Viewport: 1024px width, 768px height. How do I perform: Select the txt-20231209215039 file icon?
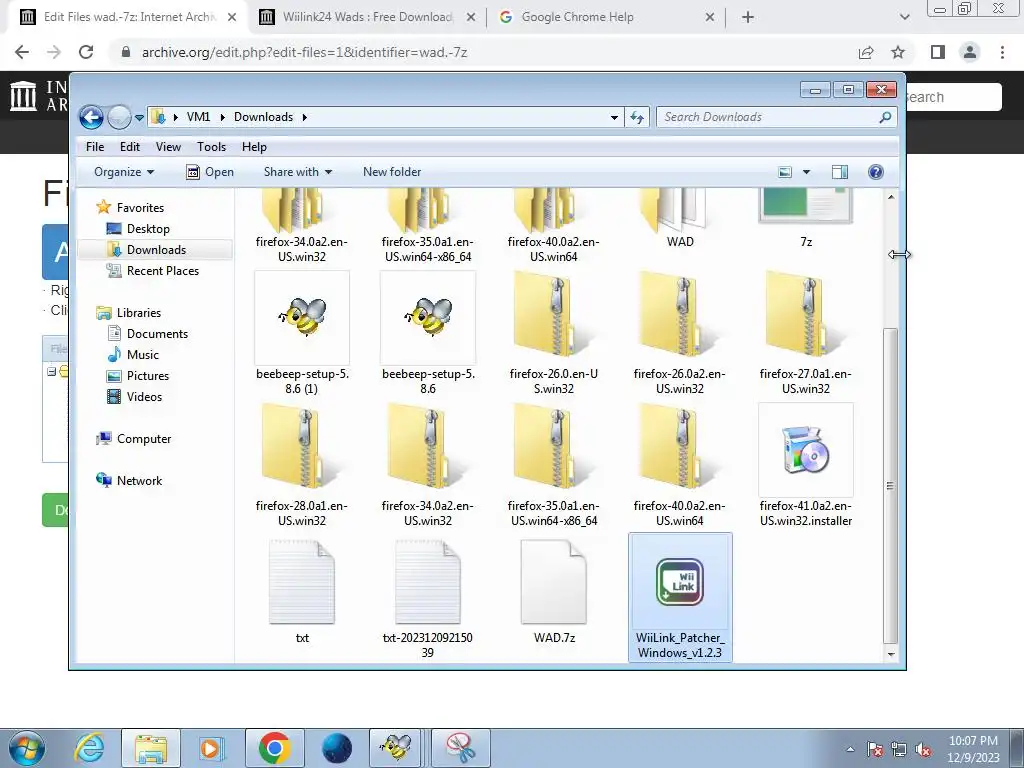(x=428, y=581)
